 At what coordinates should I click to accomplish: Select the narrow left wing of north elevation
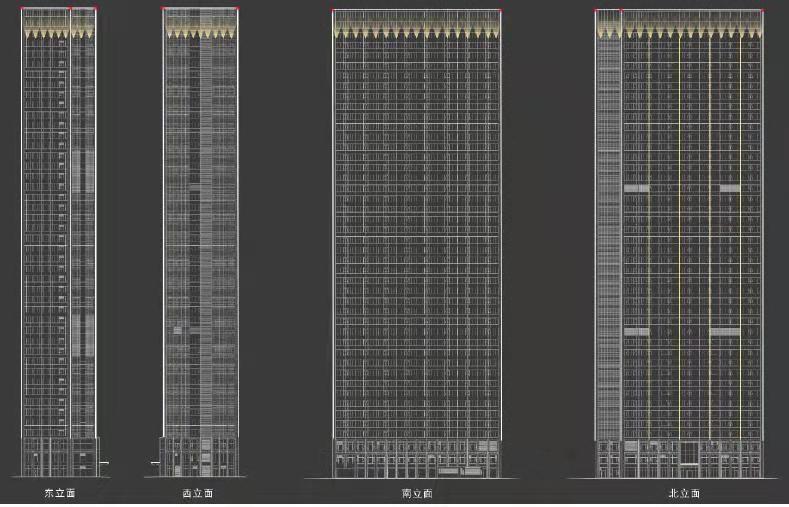[608, 240]
